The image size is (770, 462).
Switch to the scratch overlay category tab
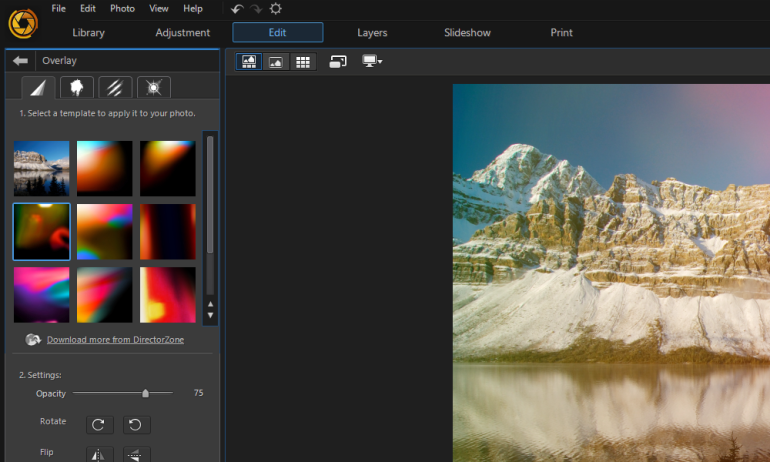tap(115, 87)
